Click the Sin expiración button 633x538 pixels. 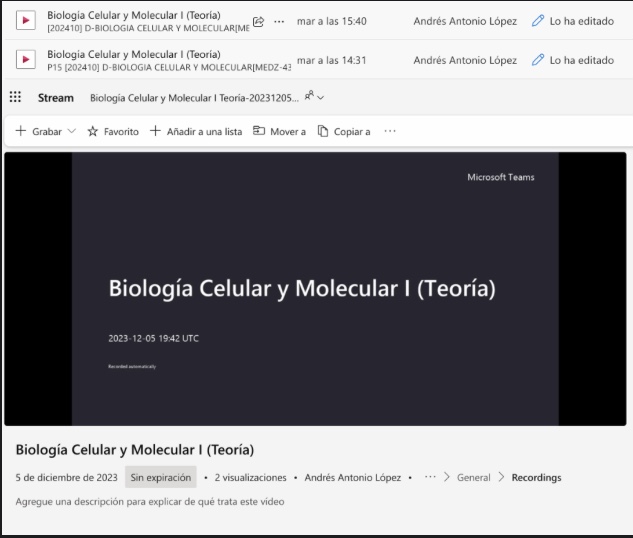(160, 478)
